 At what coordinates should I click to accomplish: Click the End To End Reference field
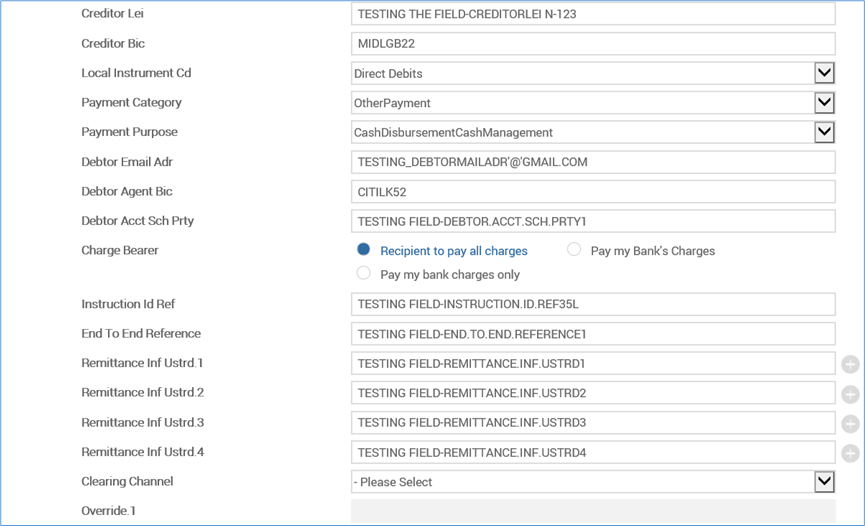[x=593, y=334]
